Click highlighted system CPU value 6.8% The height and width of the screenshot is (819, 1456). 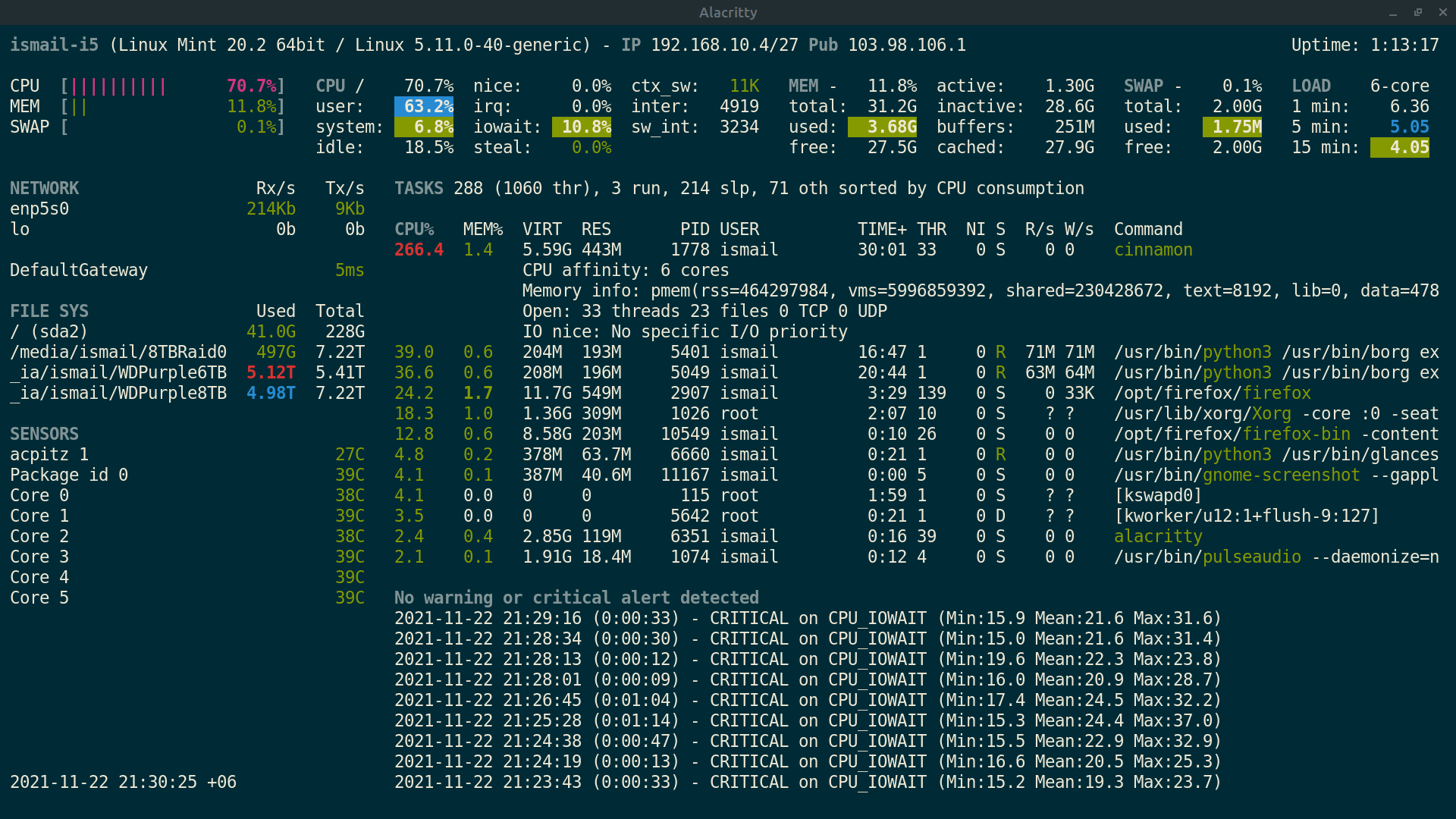tap(424, 127)
